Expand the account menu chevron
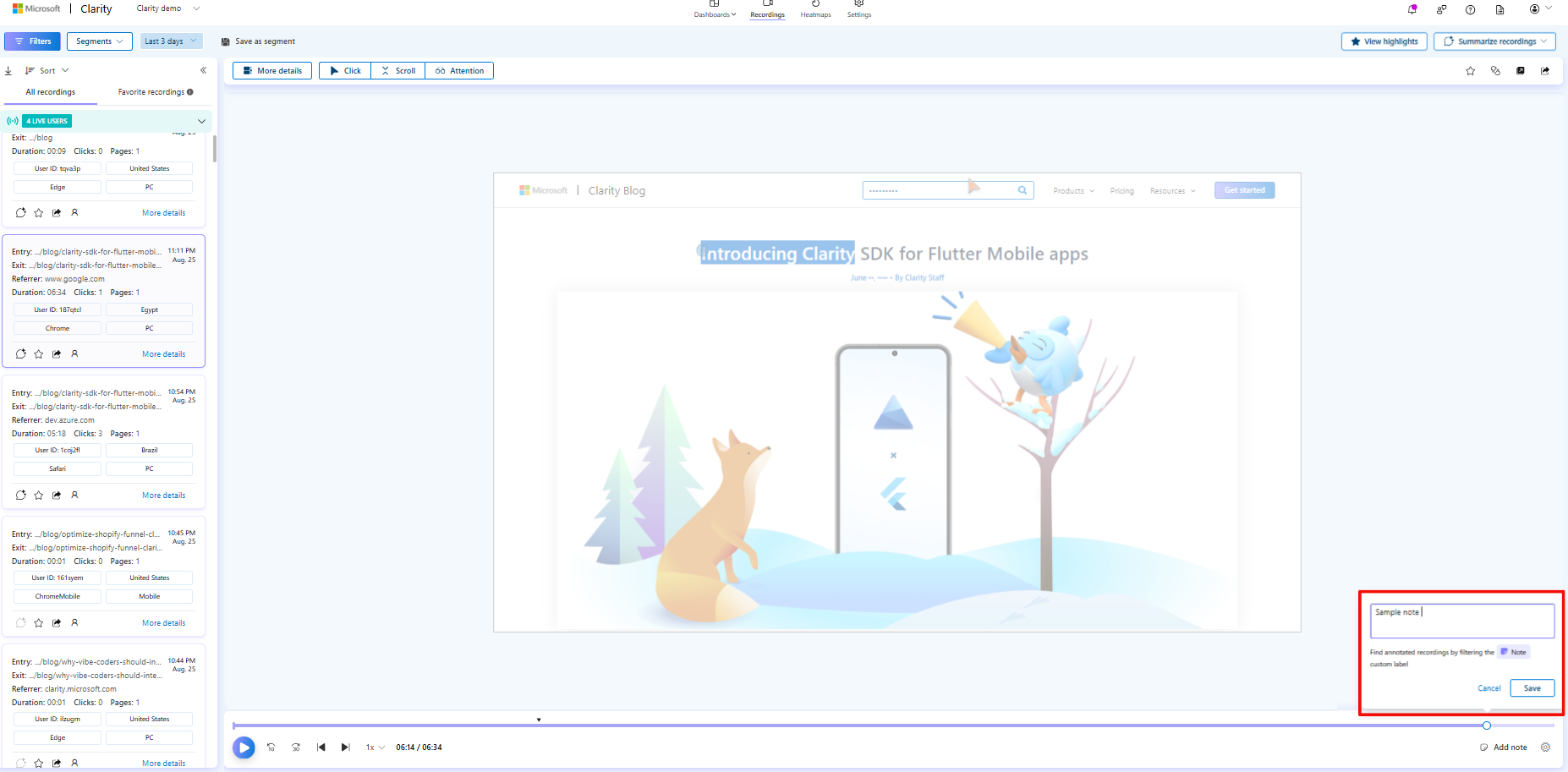Screen dimensions: 1568x772 (1549, 8)
